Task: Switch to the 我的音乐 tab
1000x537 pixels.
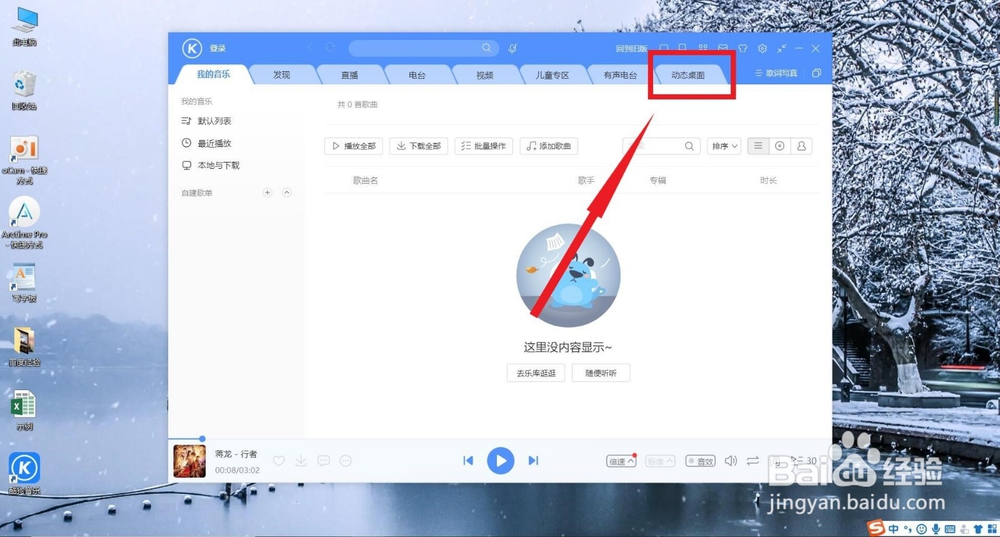Action: pos(213,74)
